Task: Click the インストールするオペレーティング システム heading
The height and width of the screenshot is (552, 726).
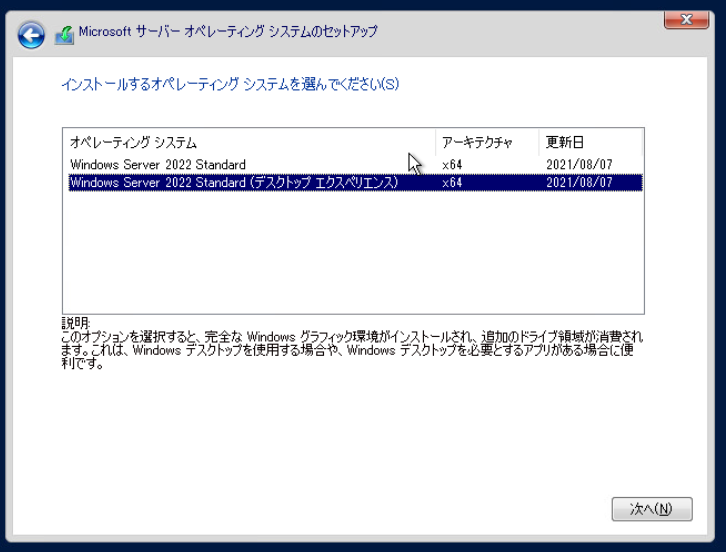Action: click(x=230, y=84)
